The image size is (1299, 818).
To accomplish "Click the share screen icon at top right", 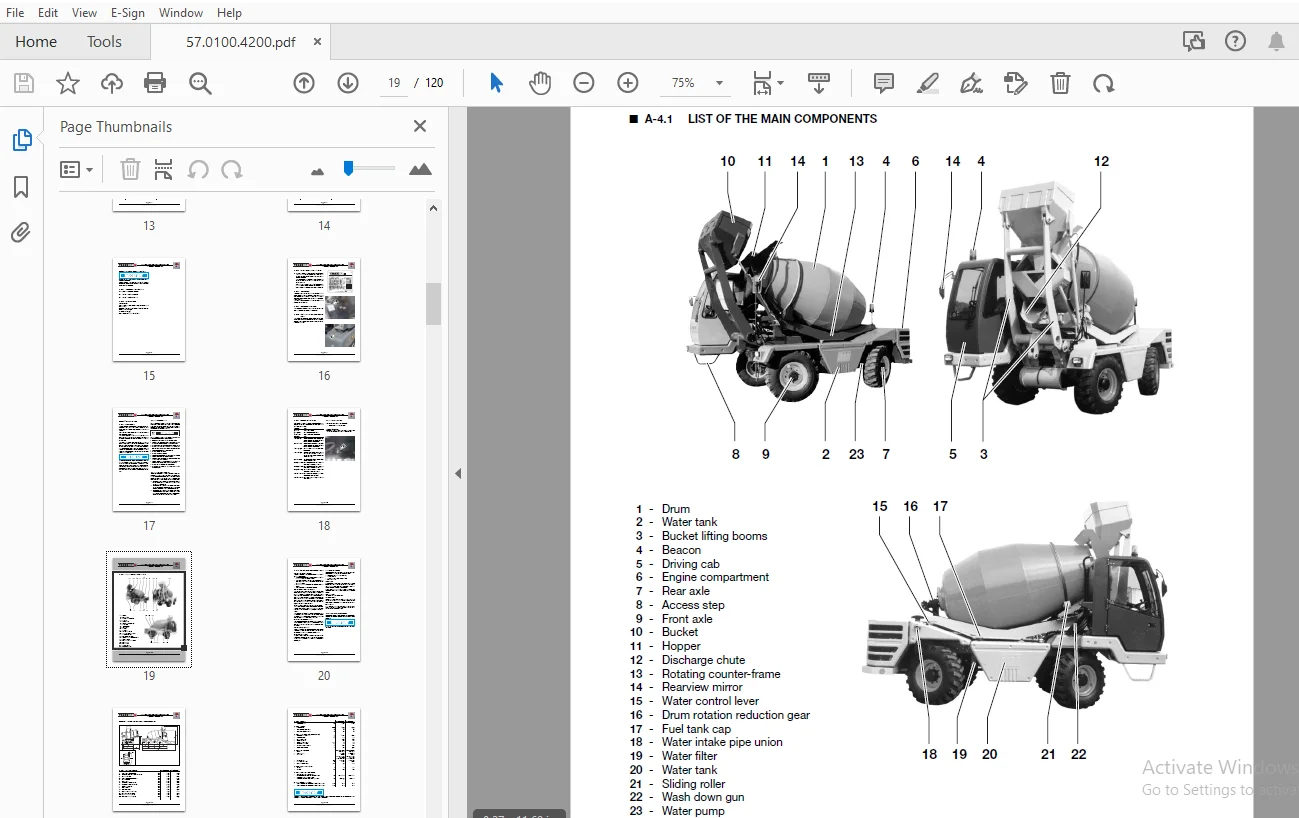I will [1193, 41].
